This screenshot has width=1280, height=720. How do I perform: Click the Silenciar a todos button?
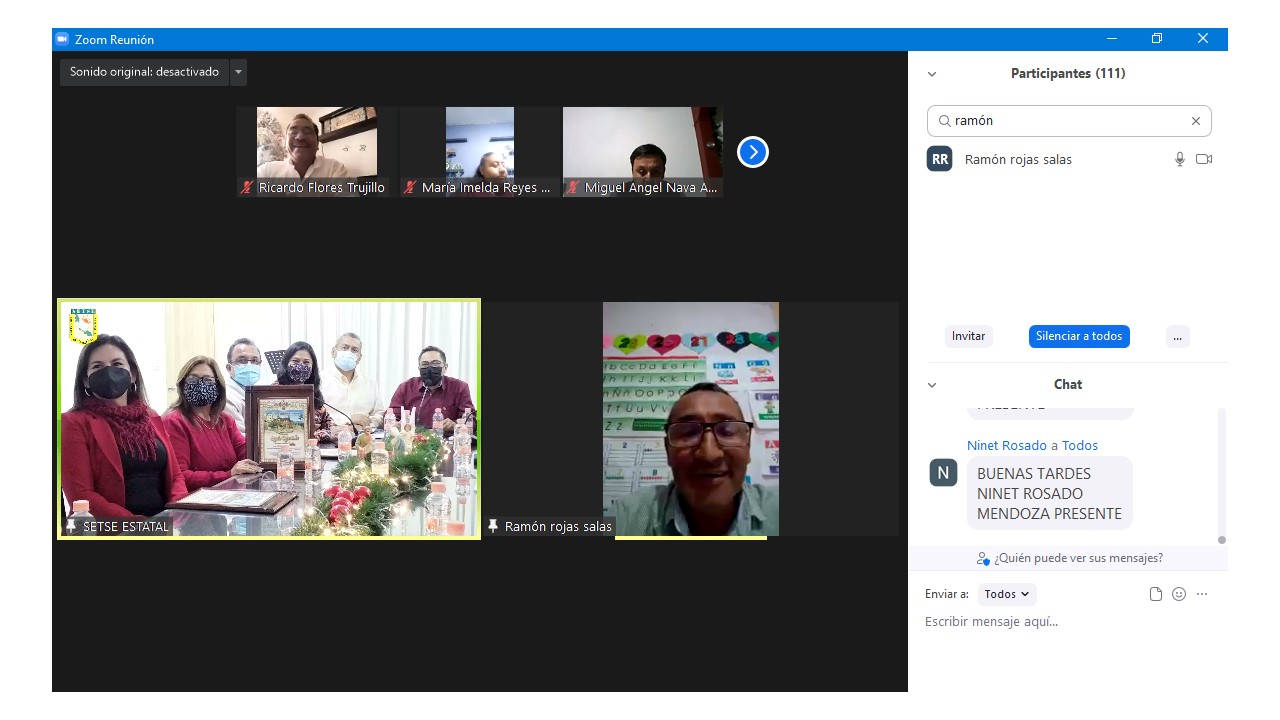coord(1079,336)
